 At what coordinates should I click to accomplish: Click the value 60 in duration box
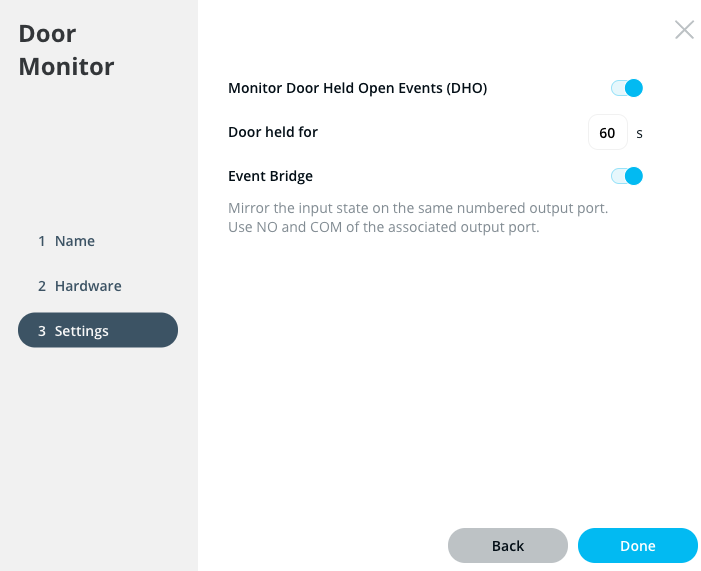coord(607,132)
